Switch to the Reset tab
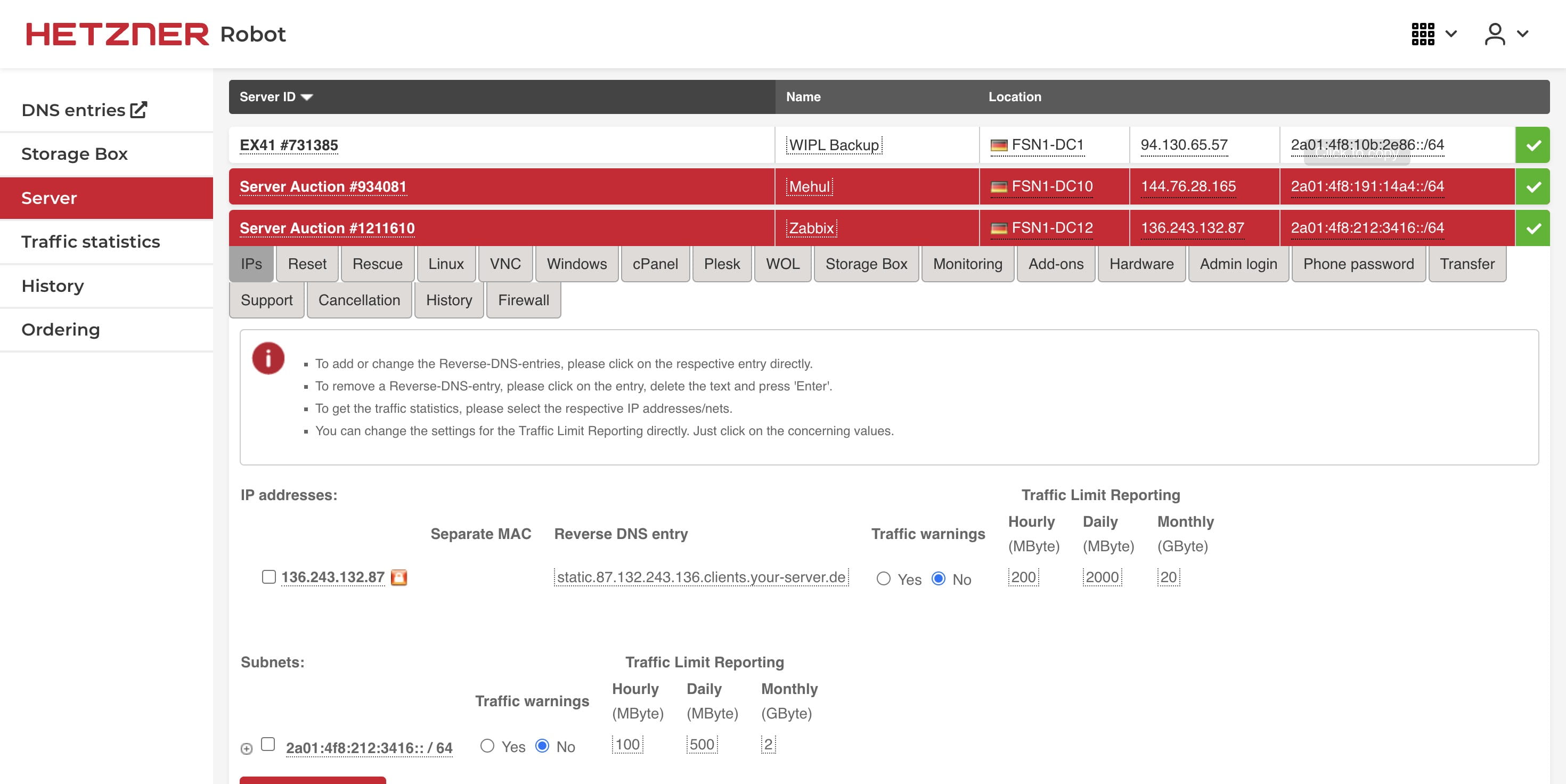The width and height of the screenshot is (1566, 784). click(x=307, y=264)
